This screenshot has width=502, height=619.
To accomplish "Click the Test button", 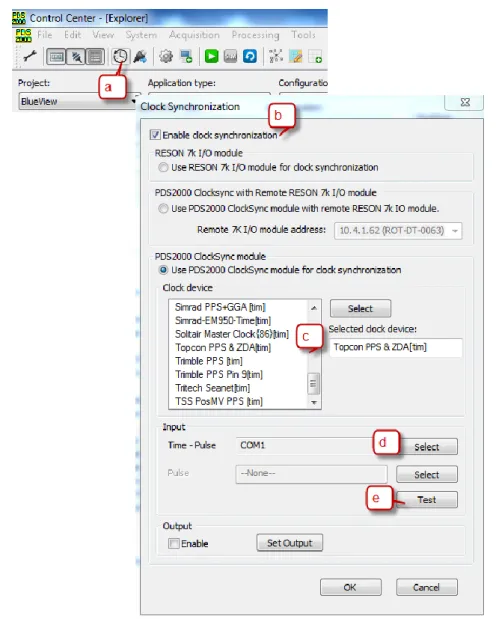I will [427, 499].
